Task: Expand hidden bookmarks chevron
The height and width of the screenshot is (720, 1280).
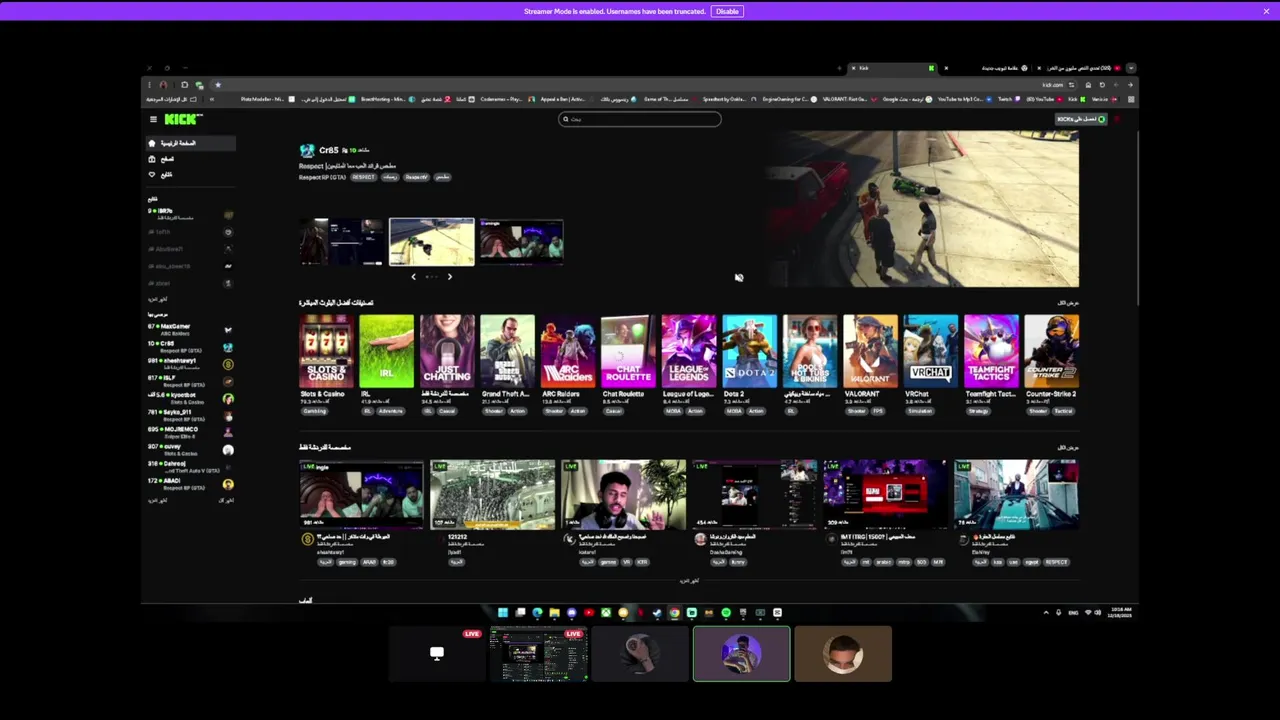Action: pos(211,100)
